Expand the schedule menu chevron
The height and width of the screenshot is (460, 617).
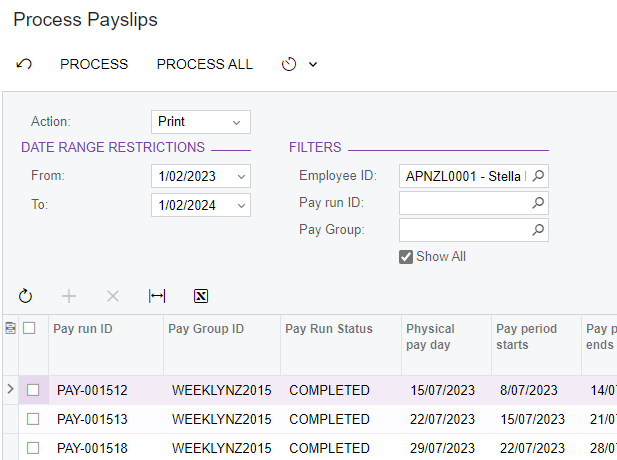tap(313, 64)
